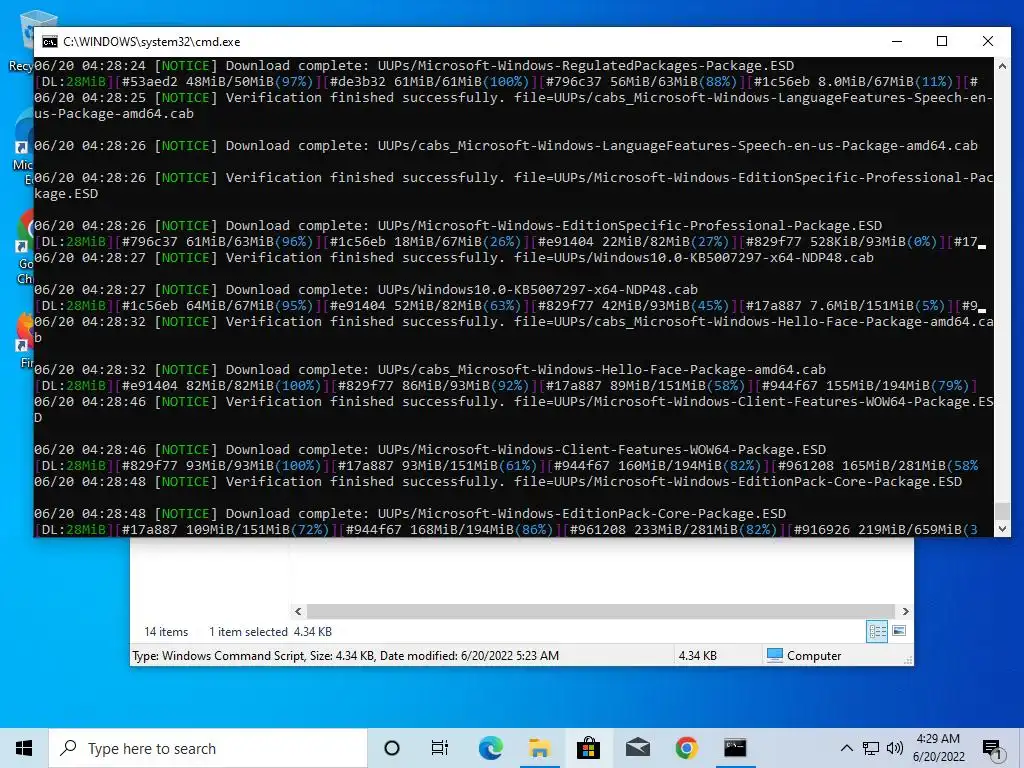Click the Computer entry in Explorer status bar
The image size is (1024, 768).
804,656
